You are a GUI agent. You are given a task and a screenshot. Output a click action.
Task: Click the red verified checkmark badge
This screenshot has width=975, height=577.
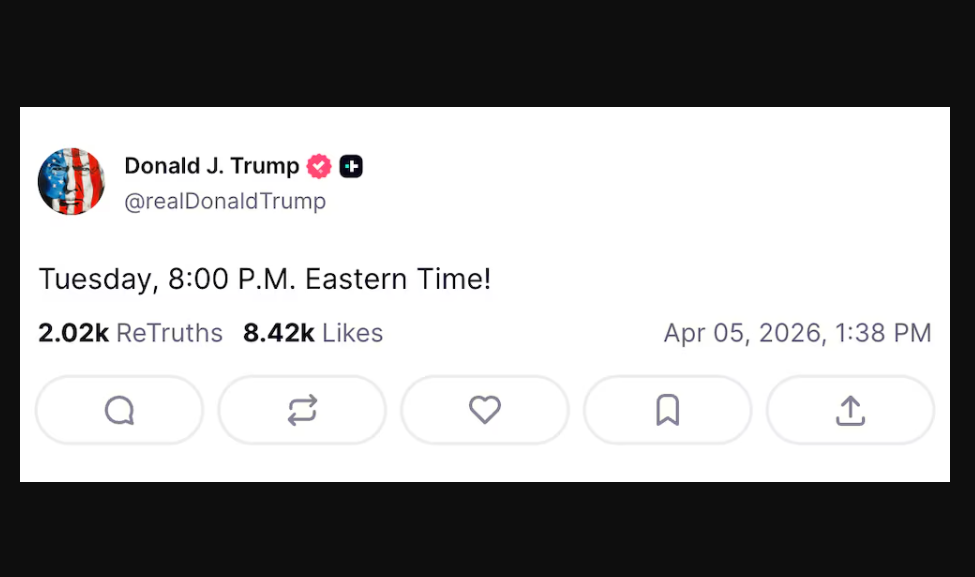point(319,166)
